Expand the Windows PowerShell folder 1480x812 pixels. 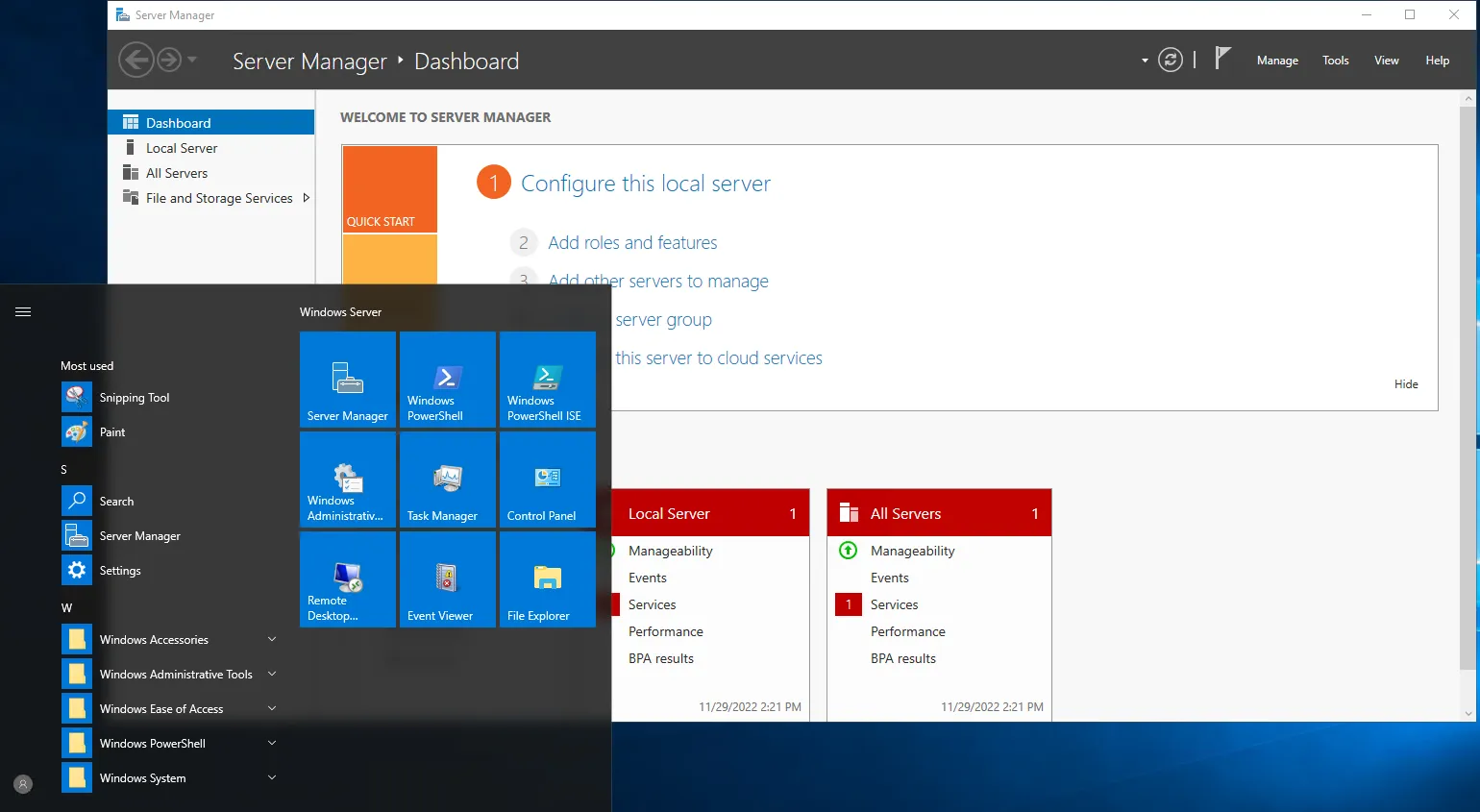pos(272,743)
